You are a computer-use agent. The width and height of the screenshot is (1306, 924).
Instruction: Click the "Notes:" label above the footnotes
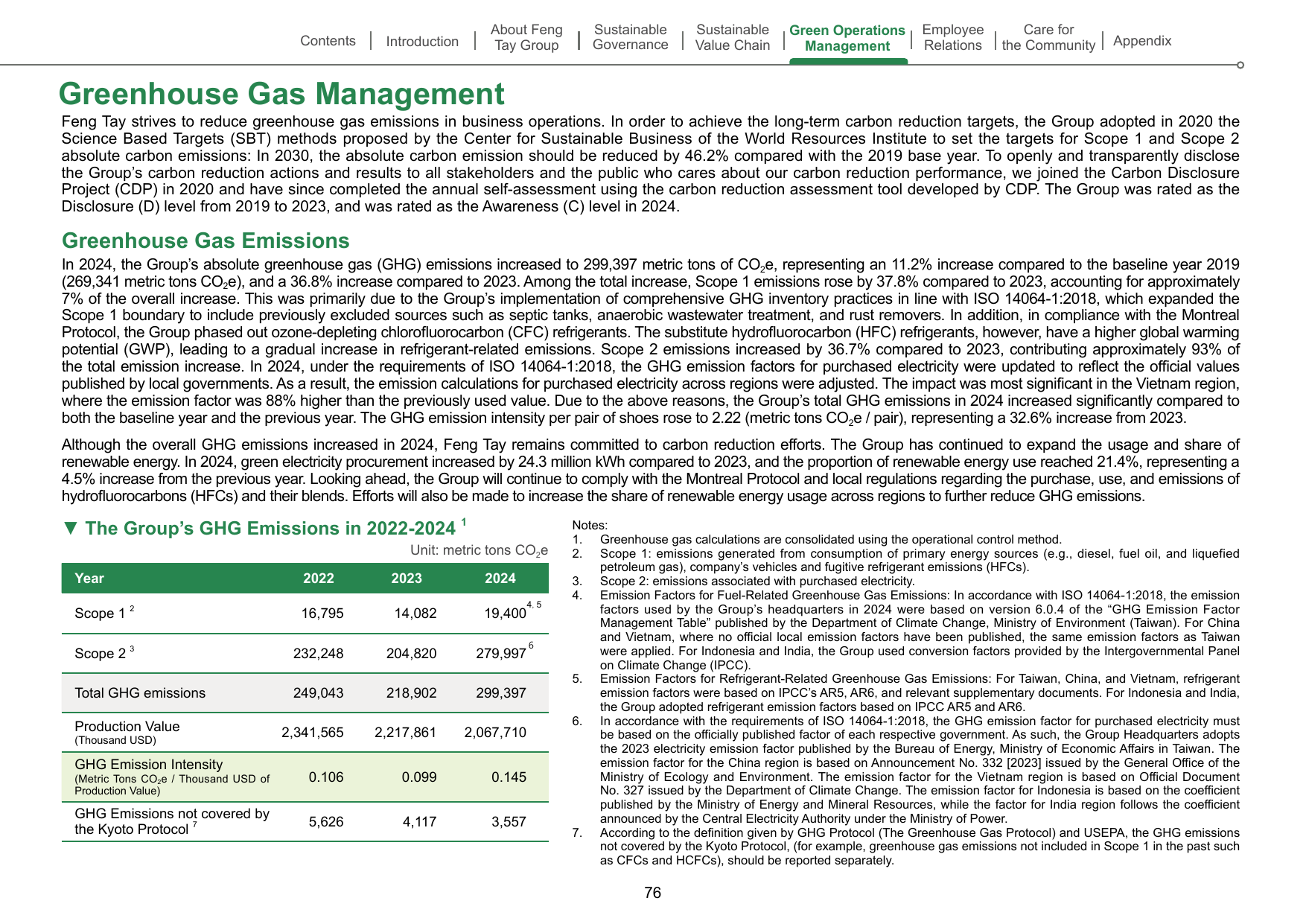pyautogui.click(x=590, y=526)
